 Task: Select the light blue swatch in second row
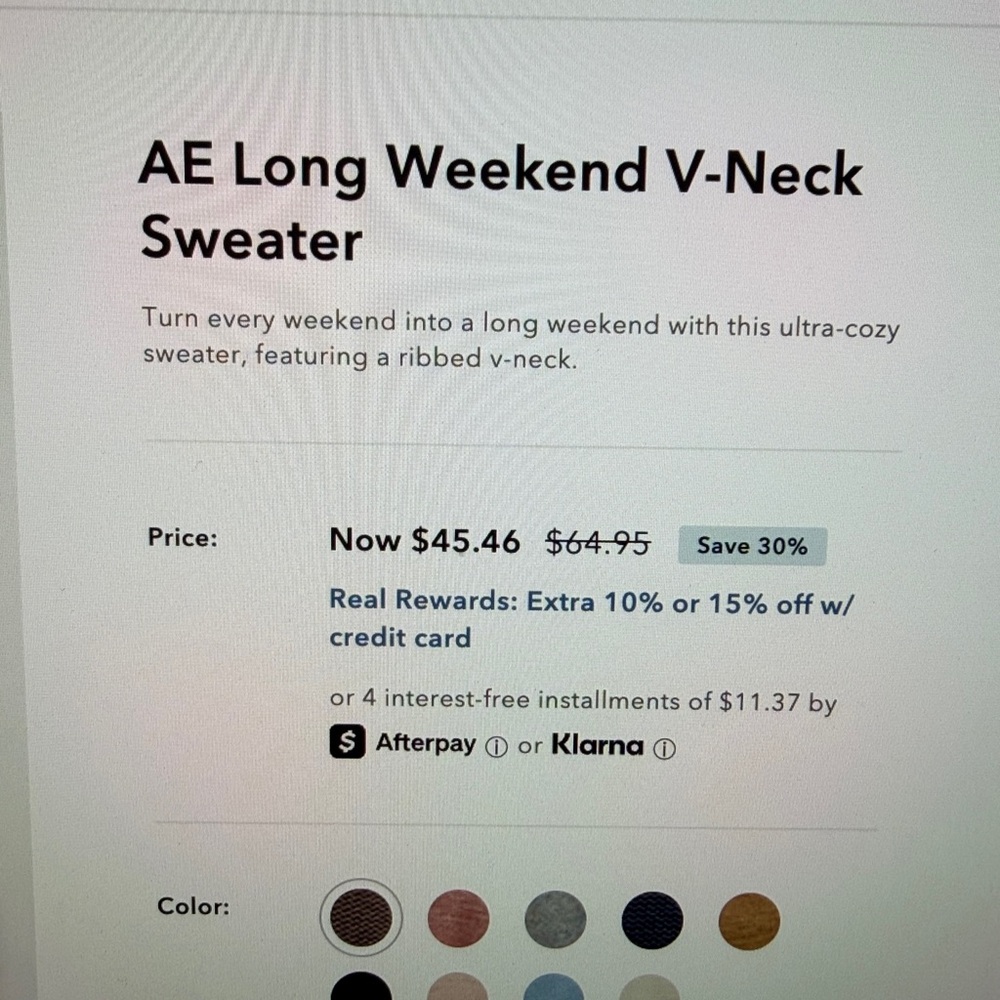554,987
